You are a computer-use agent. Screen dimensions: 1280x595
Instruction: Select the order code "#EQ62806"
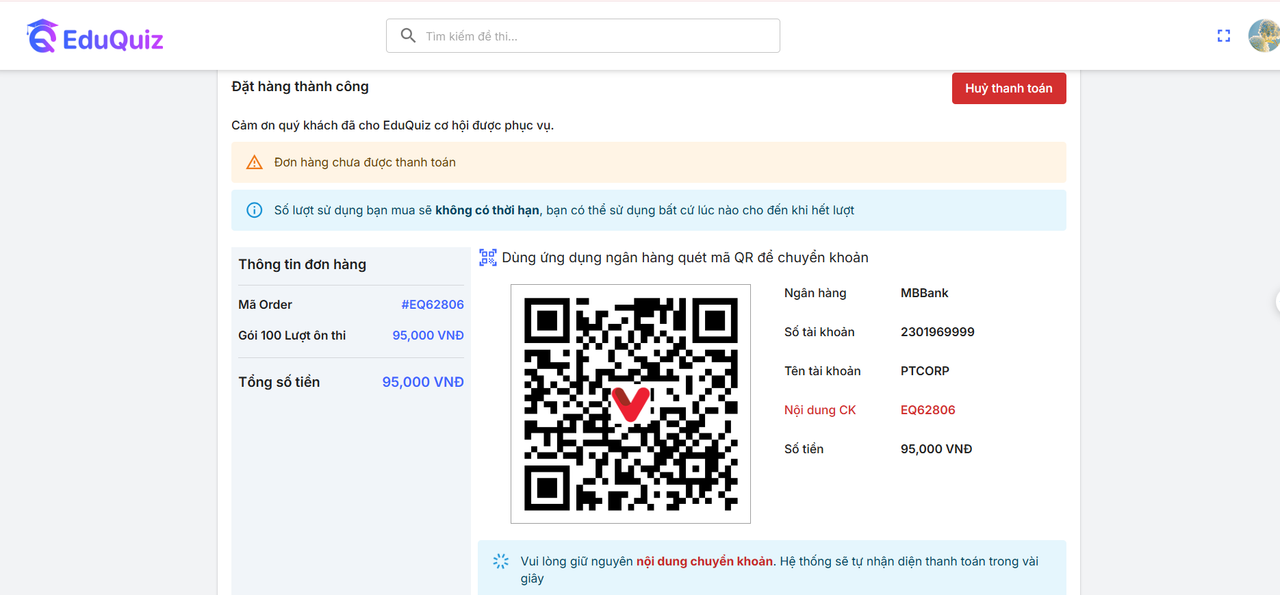[433, 304]
